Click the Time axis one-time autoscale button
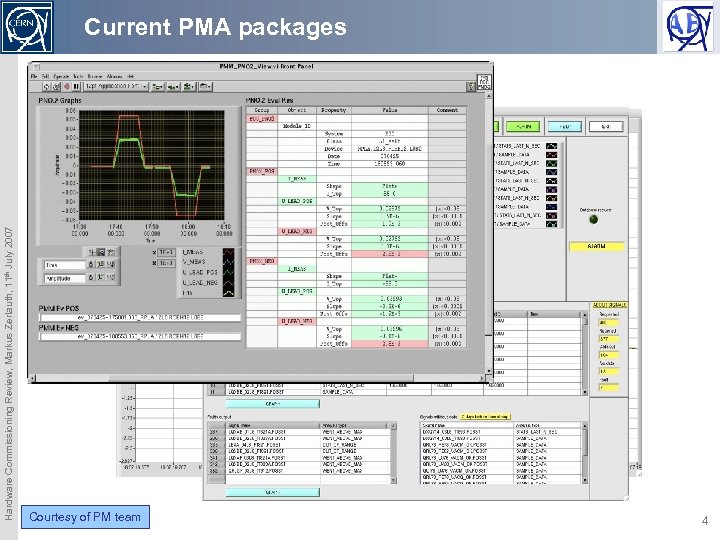Screen dimensions: 720x540 click(101, 264)
